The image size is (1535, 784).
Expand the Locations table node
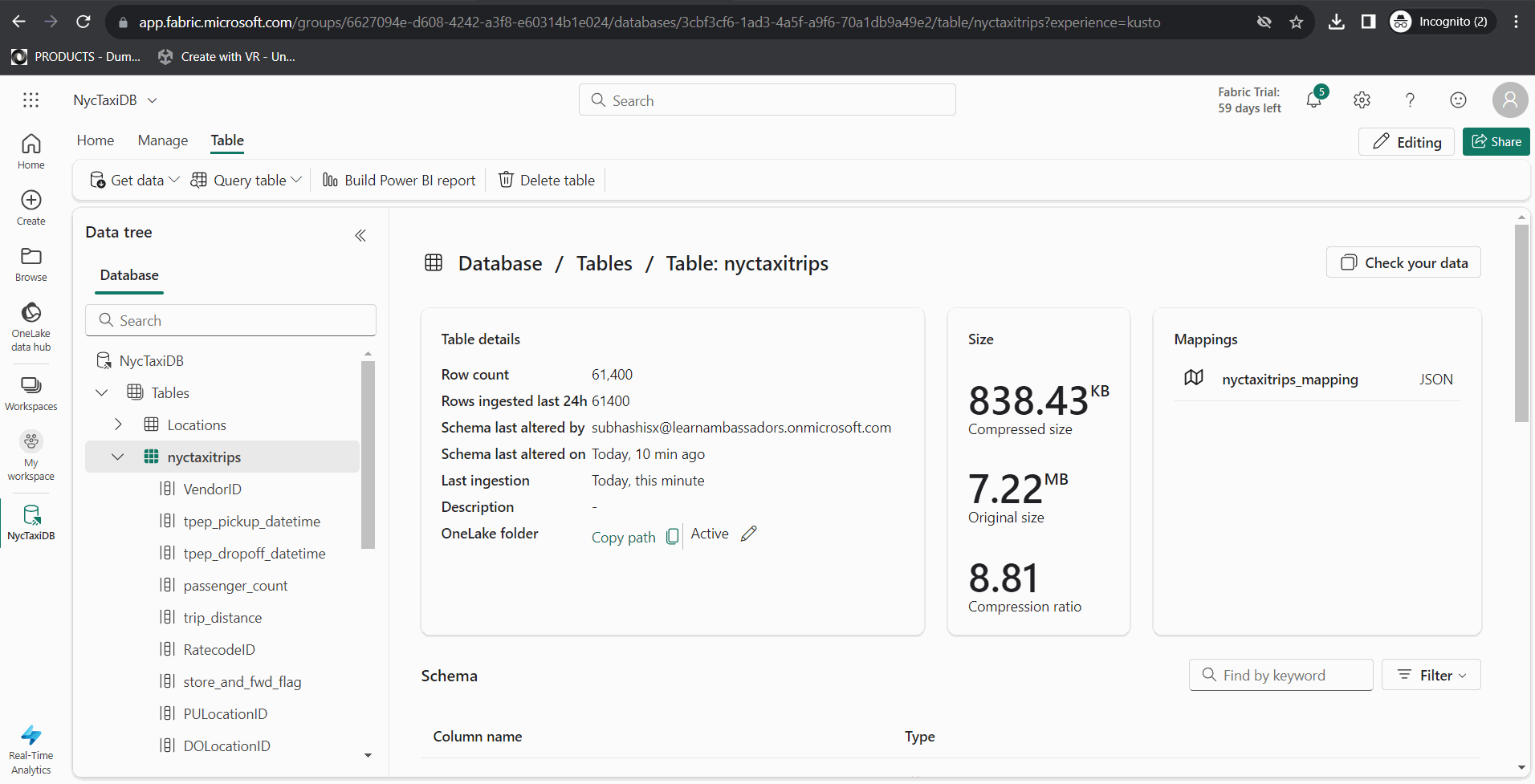point(118,424)
